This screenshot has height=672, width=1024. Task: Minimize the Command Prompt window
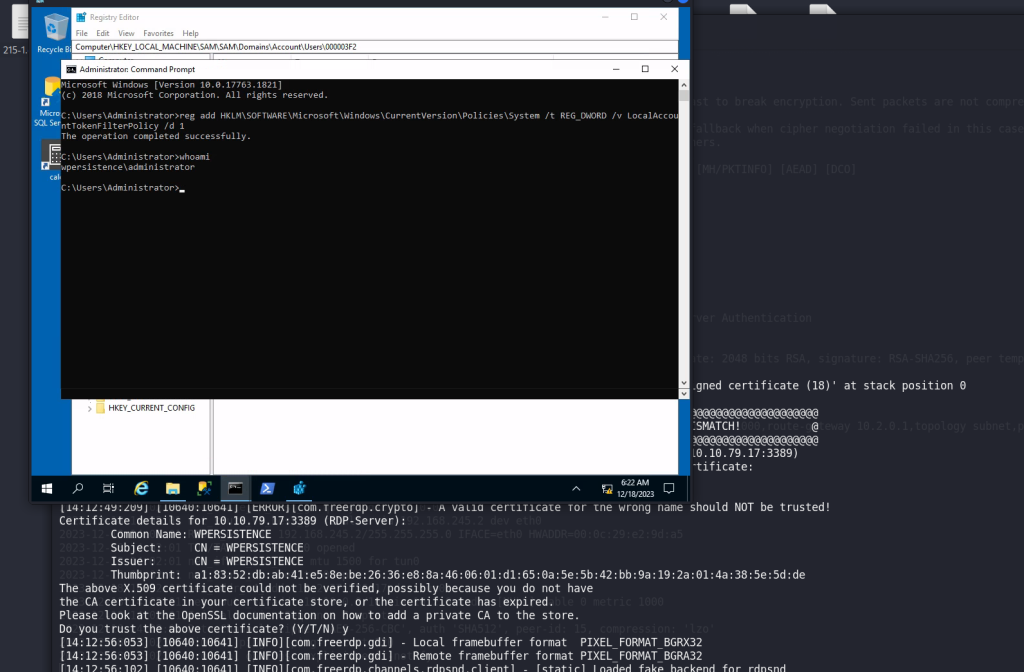tap(616, 69)
